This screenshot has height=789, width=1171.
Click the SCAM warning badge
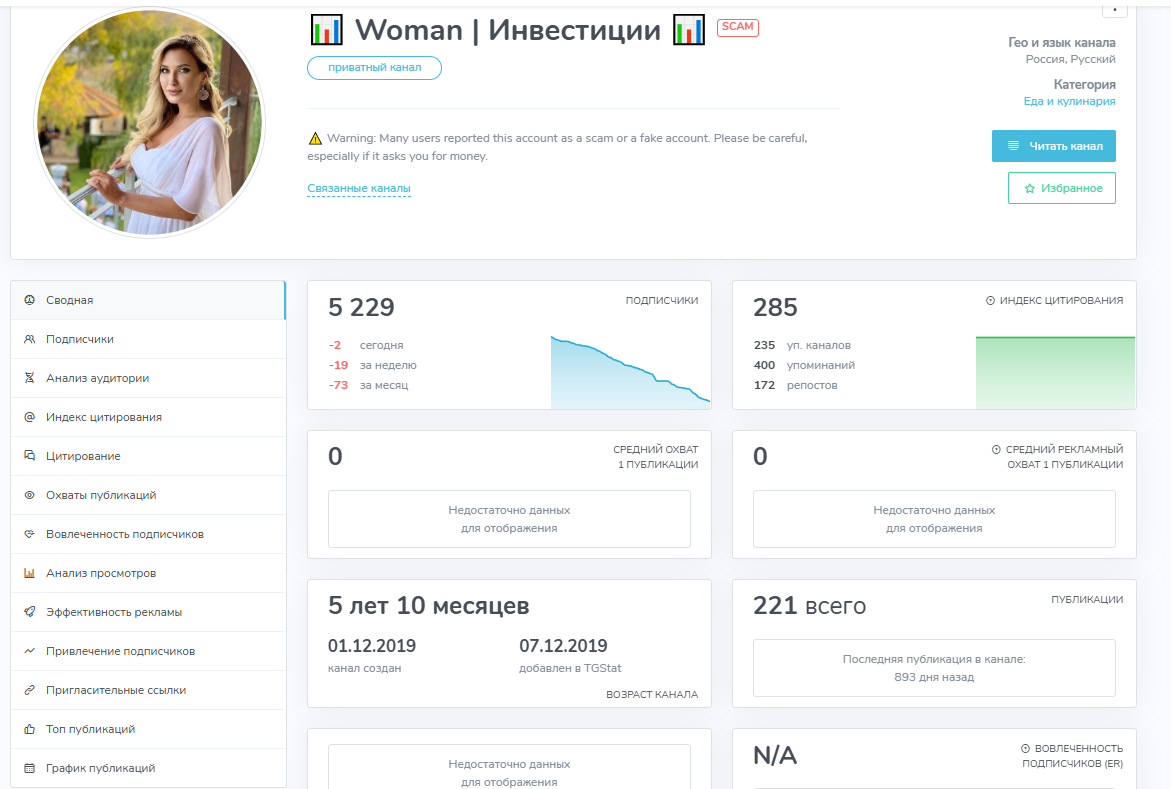(x=737, y=27)
